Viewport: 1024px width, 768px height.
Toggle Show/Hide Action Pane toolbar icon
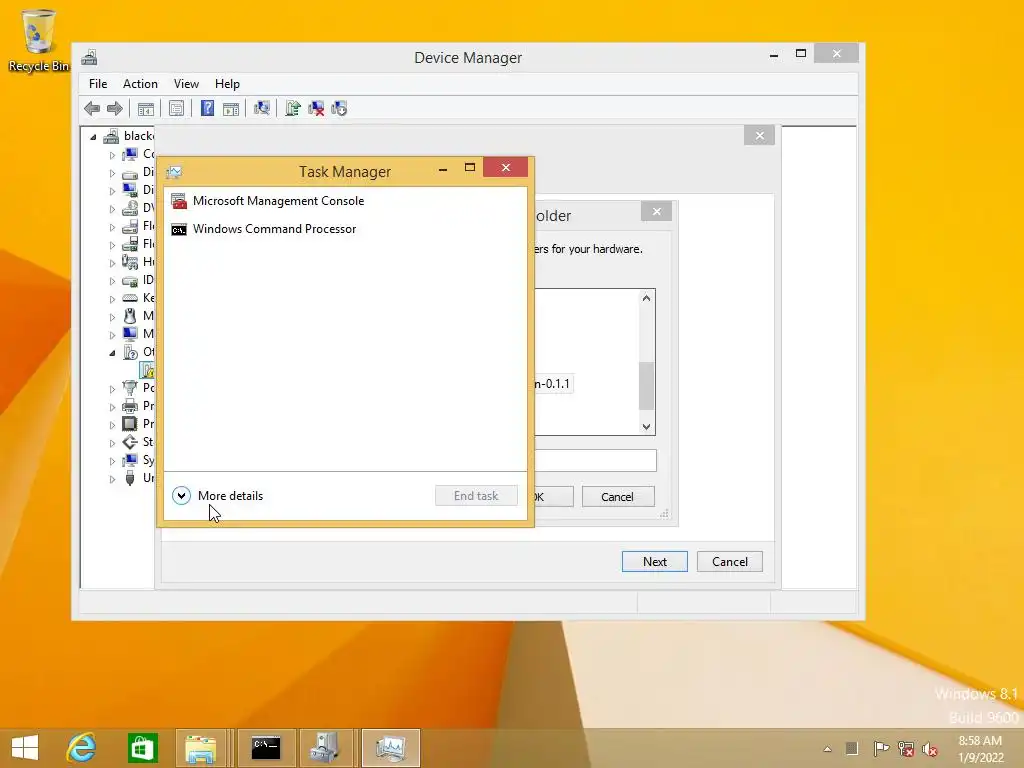pyautogui.click(x=231, y=108)
